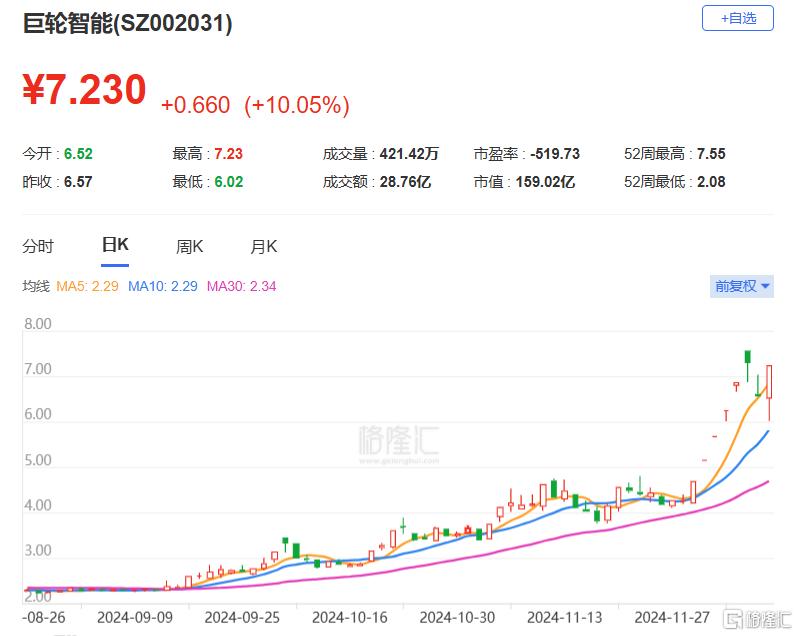Click the 4.00 price axis label
This screenshot has width=798, height=636.
click(x=38, y=505)
